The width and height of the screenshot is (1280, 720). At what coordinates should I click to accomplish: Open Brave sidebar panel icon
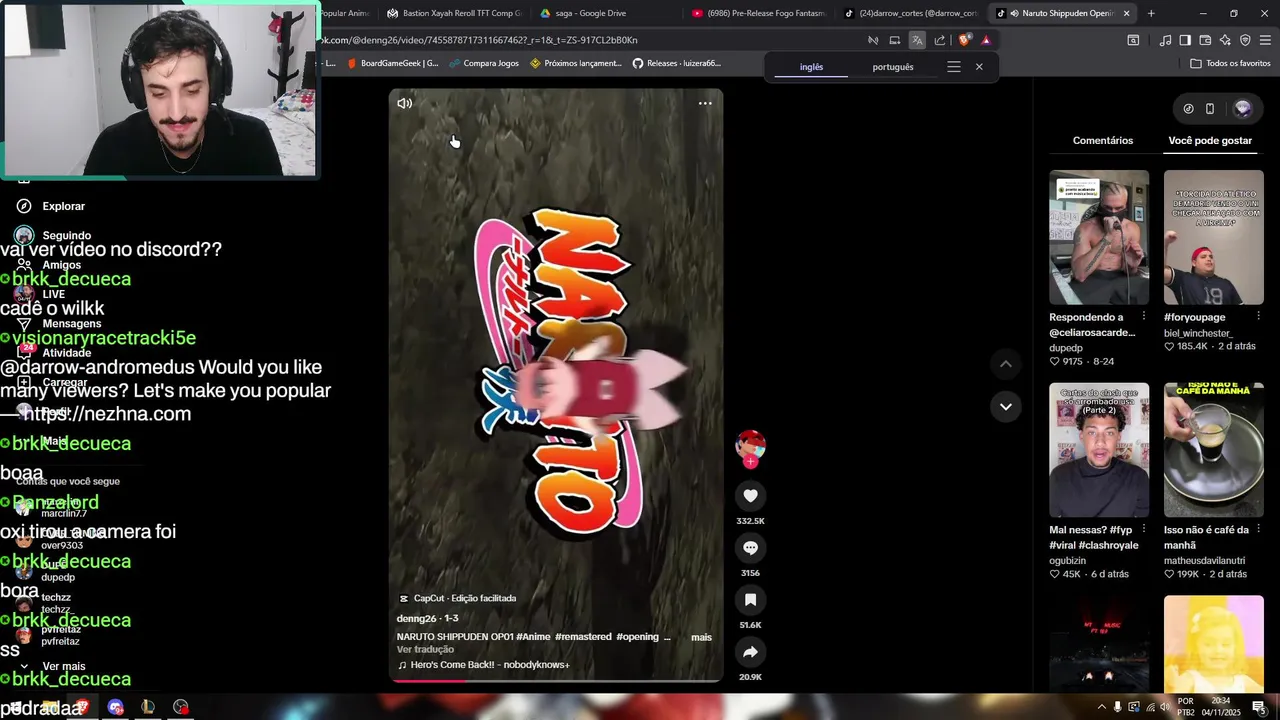tap(1185, 40)
